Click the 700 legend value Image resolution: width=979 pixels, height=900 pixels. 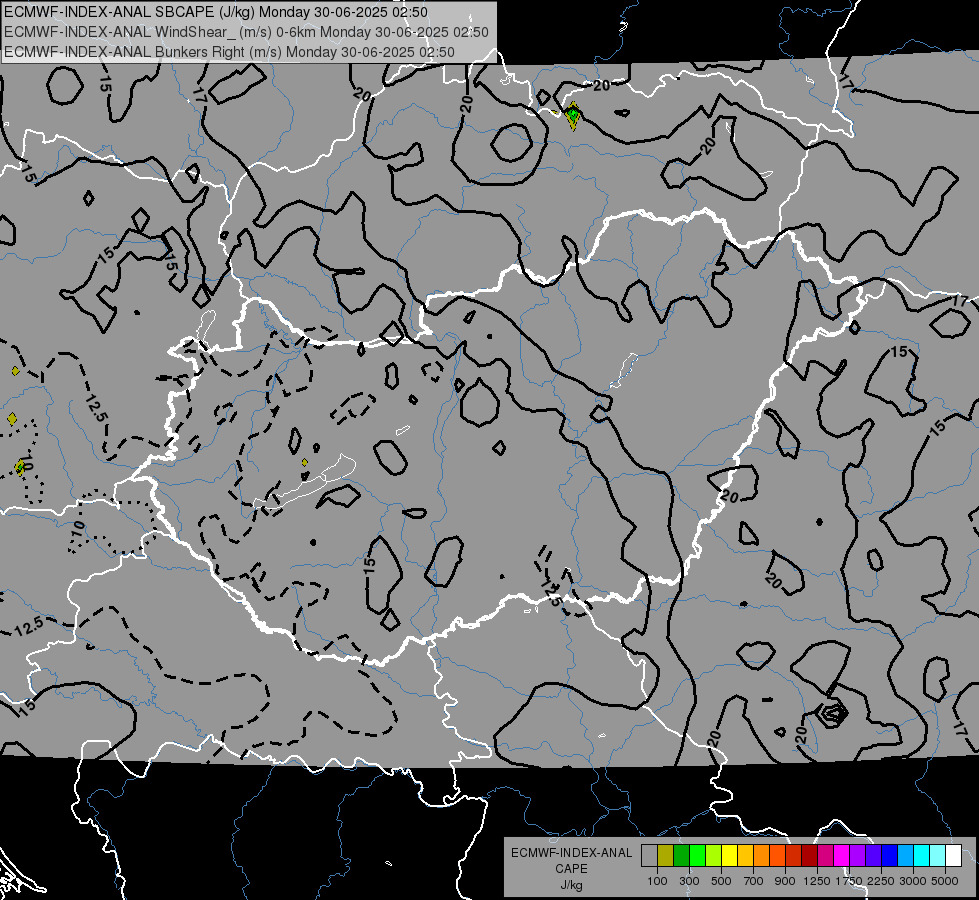pyautogui.click(x=753, y=881)
